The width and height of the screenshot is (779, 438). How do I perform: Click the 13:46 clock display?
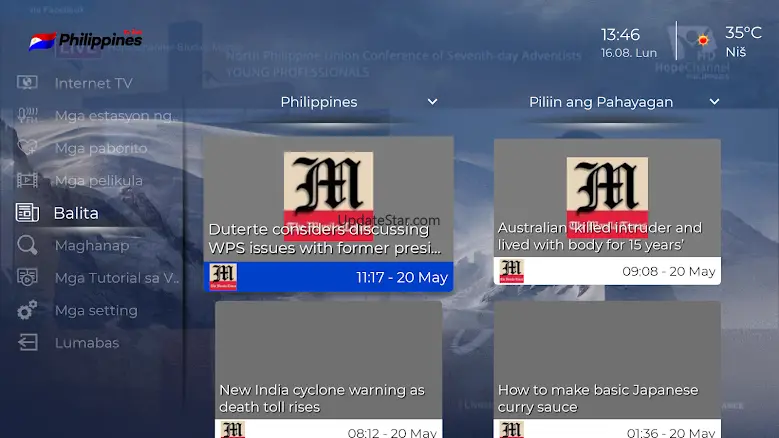pos(620,35)
